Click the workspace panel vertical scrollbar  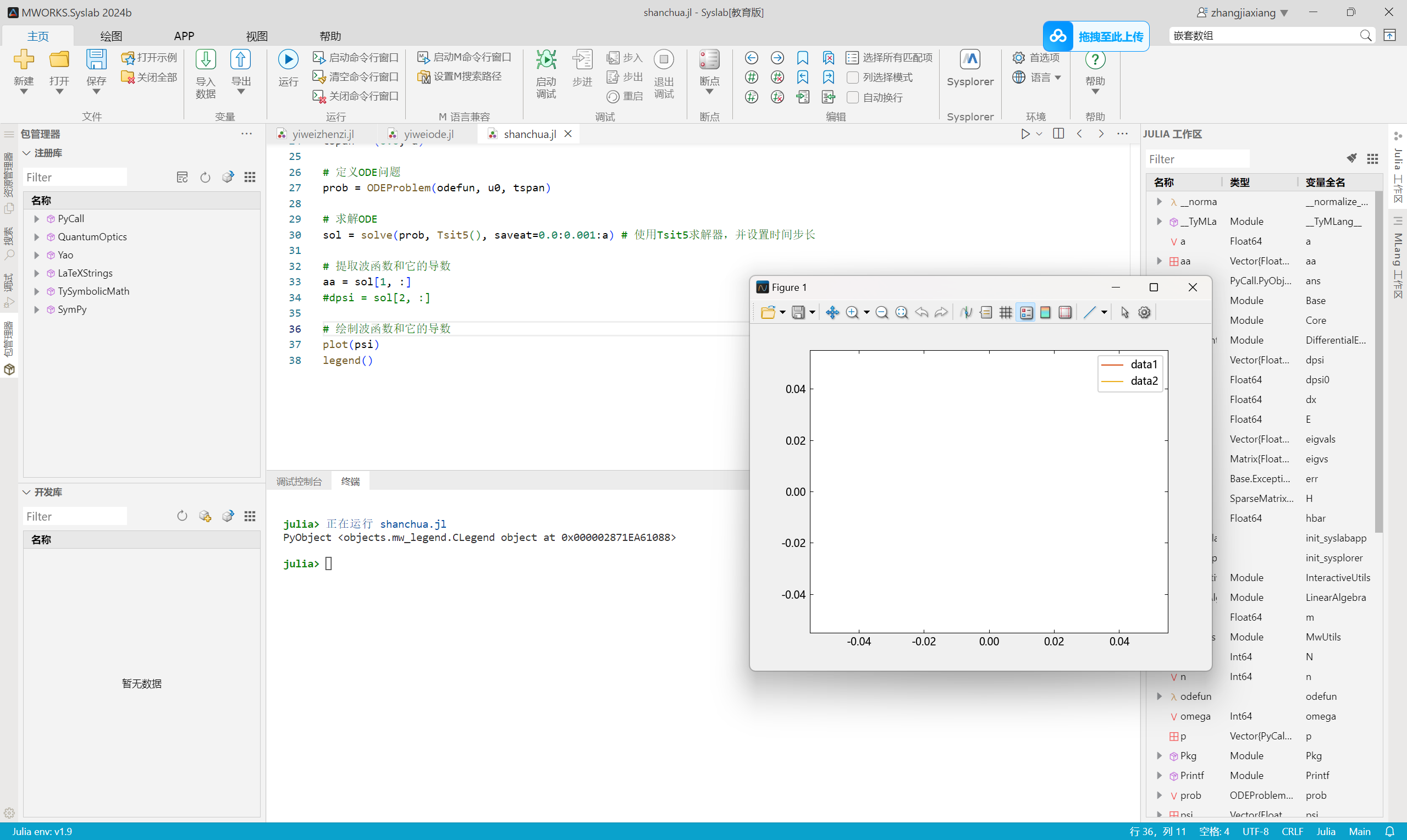[1379, 362]
